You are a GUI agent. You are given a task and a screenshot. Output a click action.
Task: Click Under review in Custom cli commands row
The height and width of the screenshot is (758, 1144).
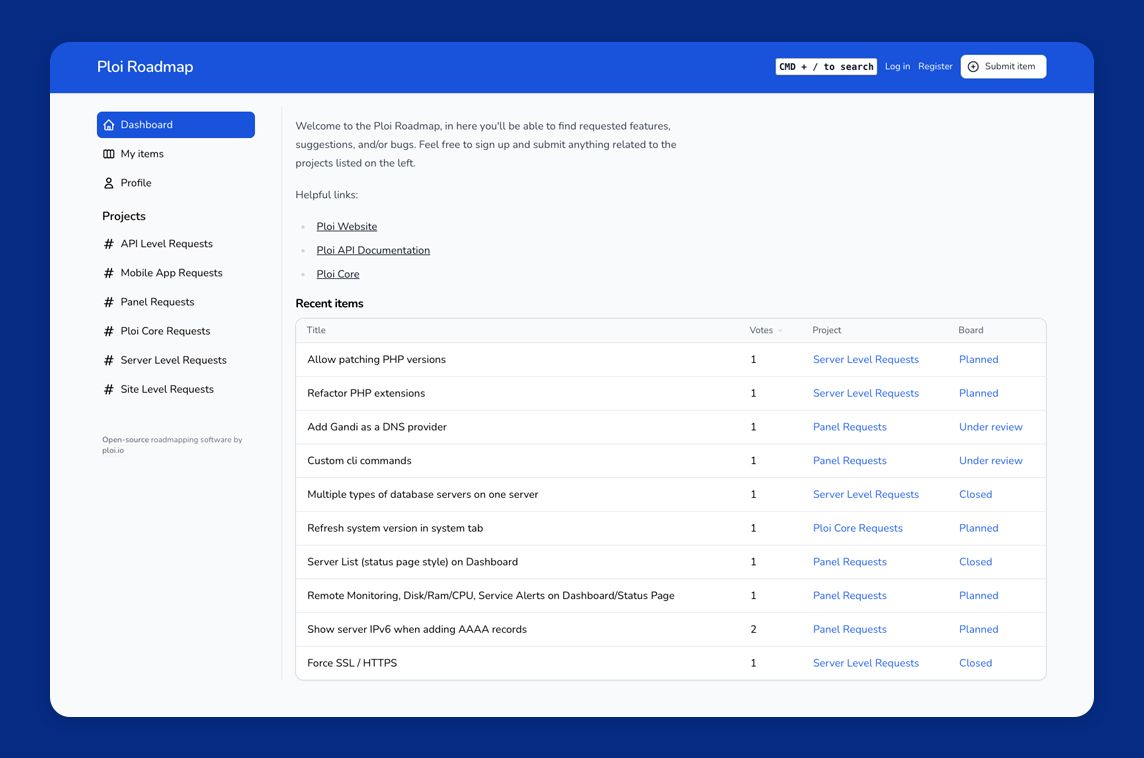pos(990,461)
